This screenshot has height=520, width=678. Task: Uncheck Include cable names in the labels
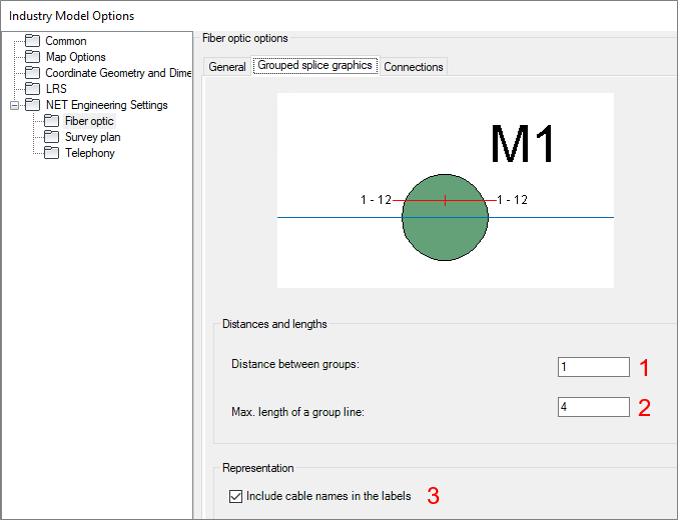click(x=235, y=496)
